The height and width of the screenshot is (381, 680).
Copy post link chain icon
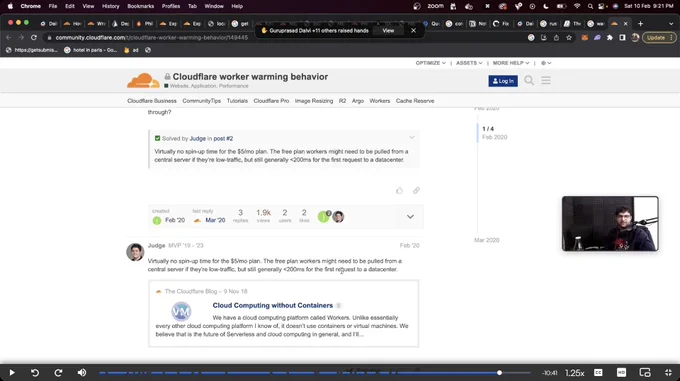pyautogui.click(x=416, y=190)
